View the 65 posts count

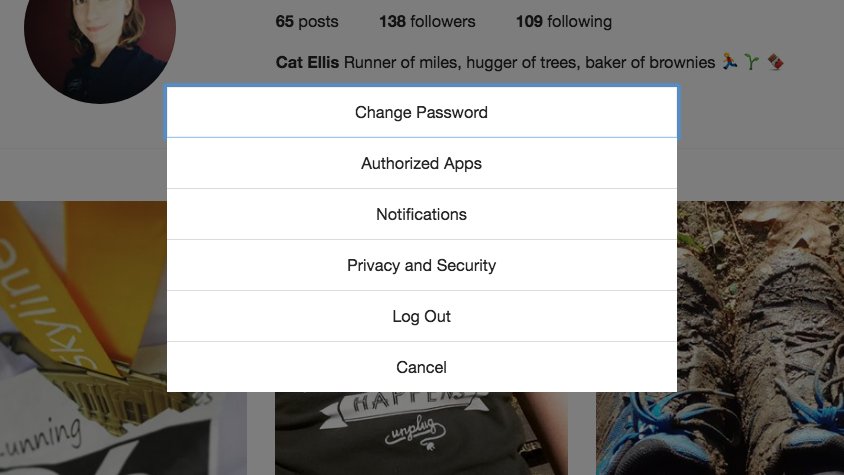click(307, 21)
